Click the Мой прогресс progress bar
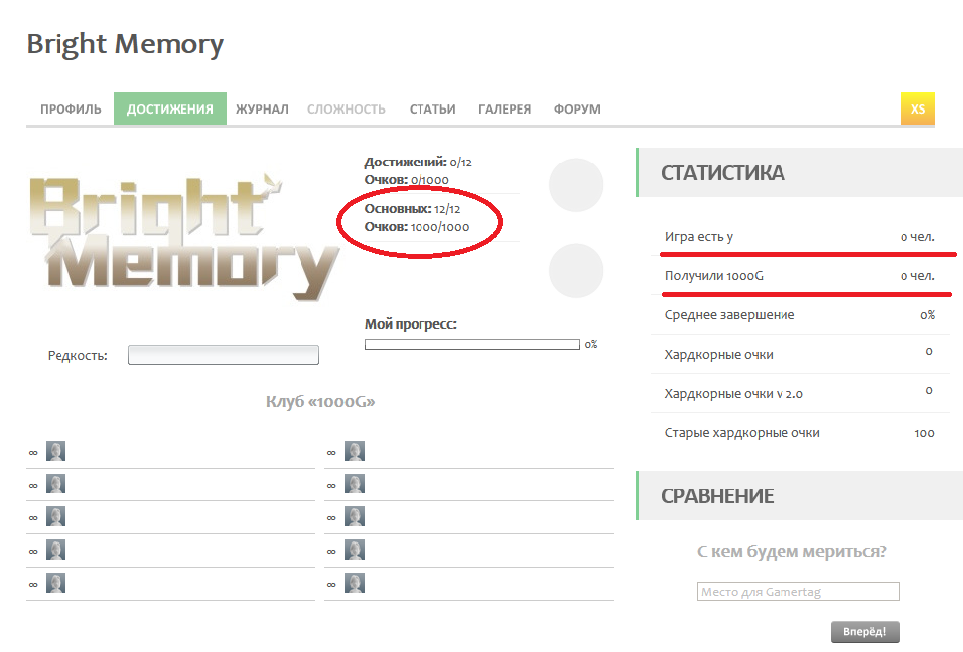This screenshot has height=652, width=963. pos(472,345)
